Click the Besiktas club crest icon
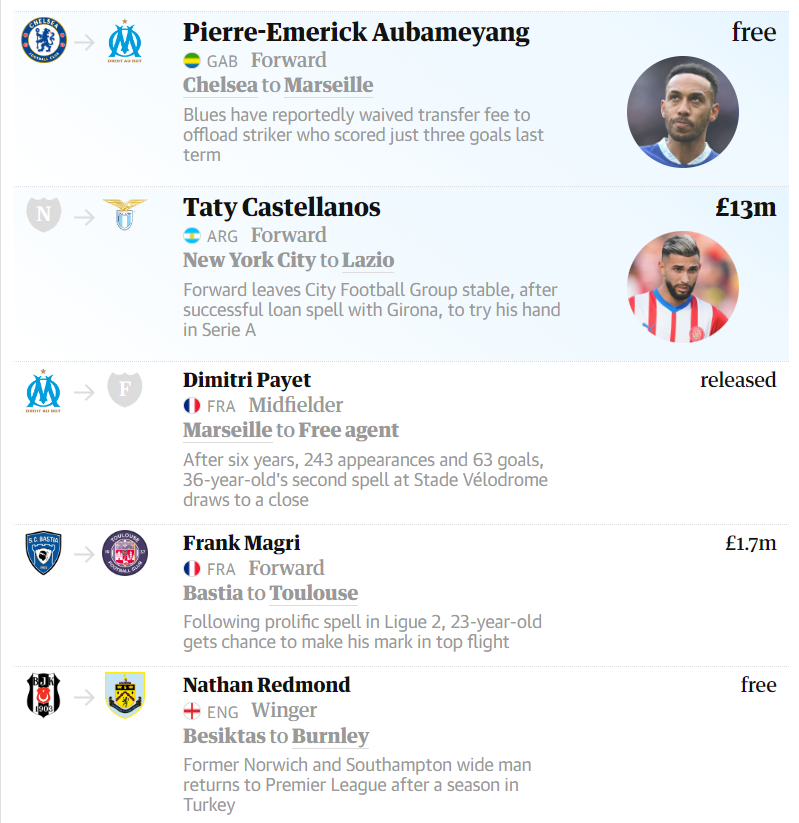The width and height of the screenshot is (799, 823). (44, 695)
